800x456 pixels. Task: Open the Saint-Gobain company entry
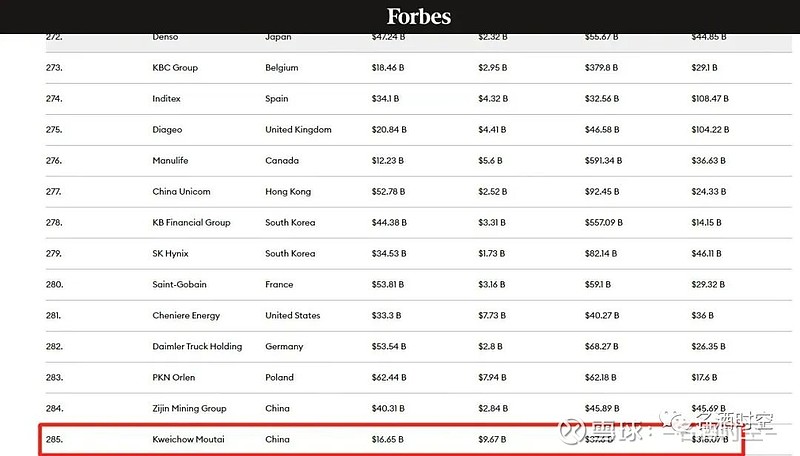[x=179, y=285]
